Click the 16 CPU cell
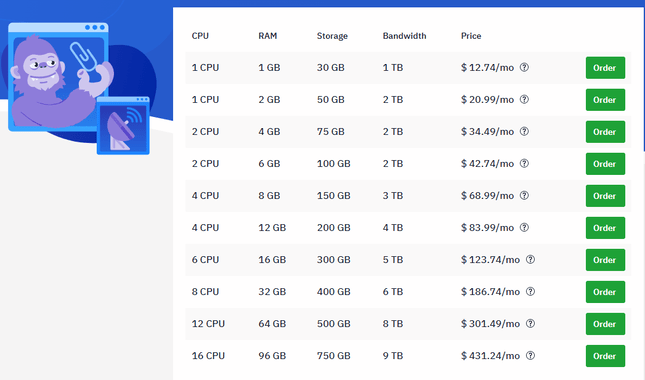Image resolution: width=645 pixels, height=380 pixels. pos(208,356)
